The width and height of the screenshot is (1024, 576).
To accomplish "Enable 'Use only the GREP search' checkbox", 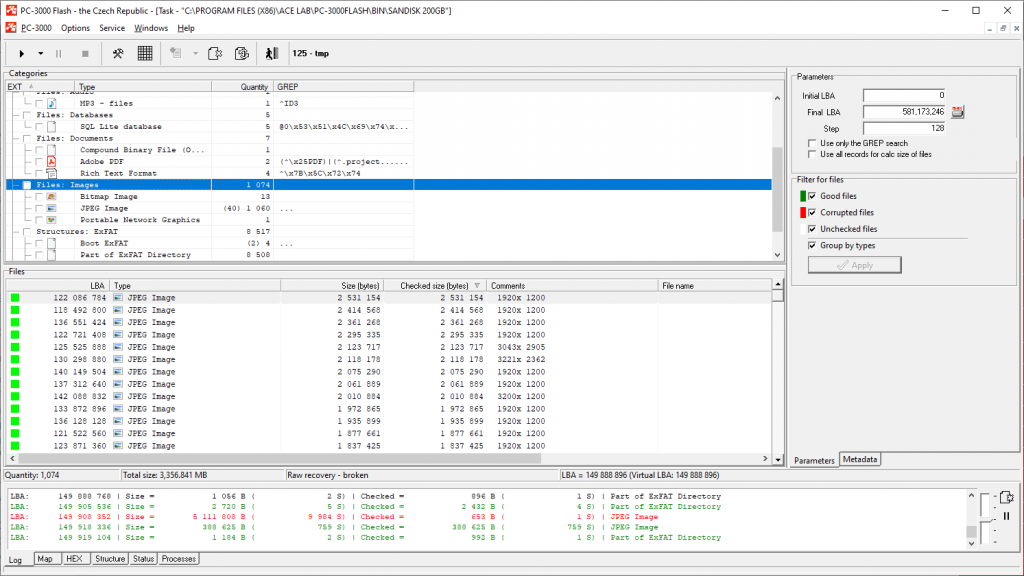I will [x=812, y=143].
